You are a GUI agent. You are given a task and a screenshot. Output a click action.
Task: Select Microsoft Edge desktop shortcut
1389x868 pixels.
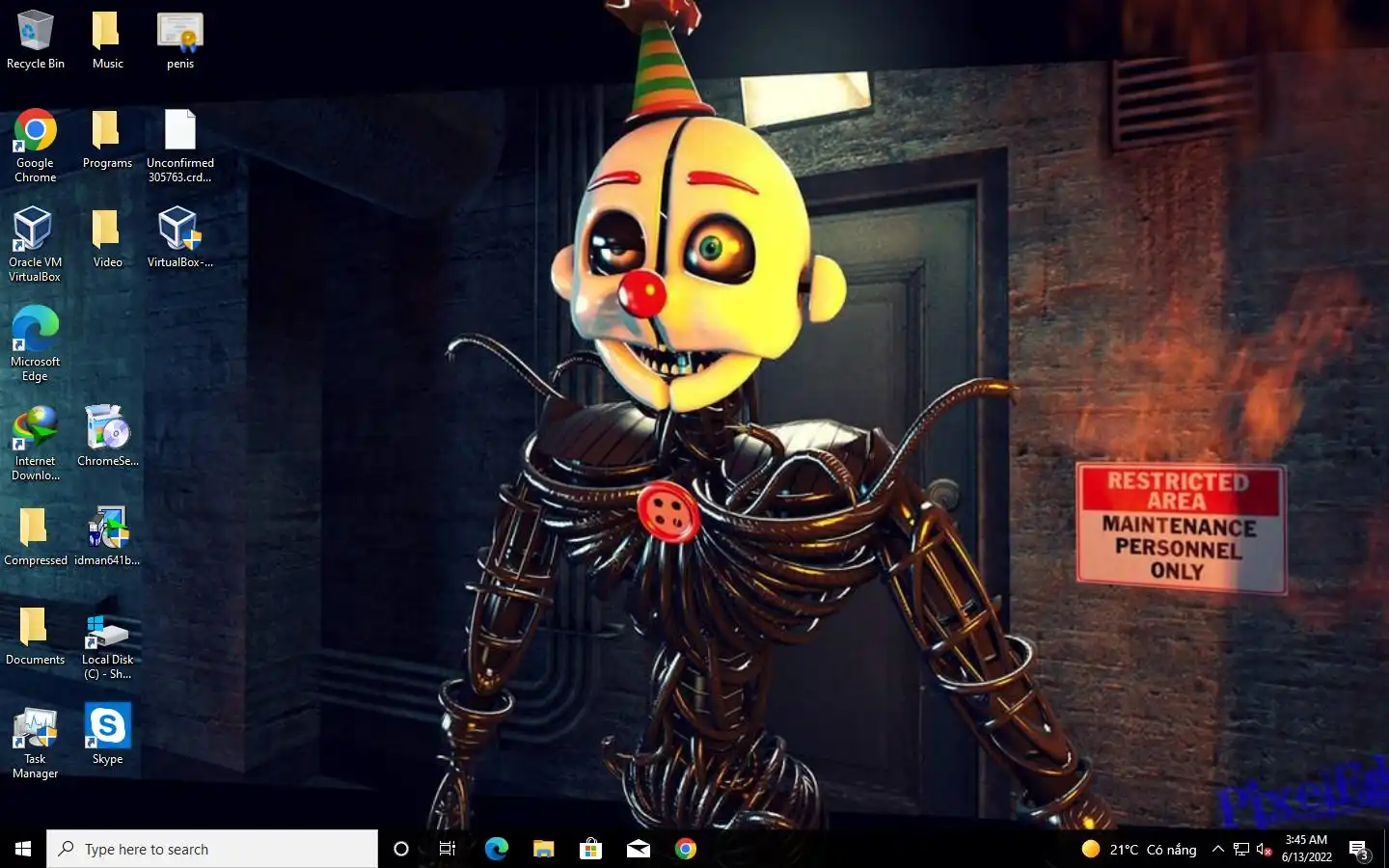(x=35, y=344)
